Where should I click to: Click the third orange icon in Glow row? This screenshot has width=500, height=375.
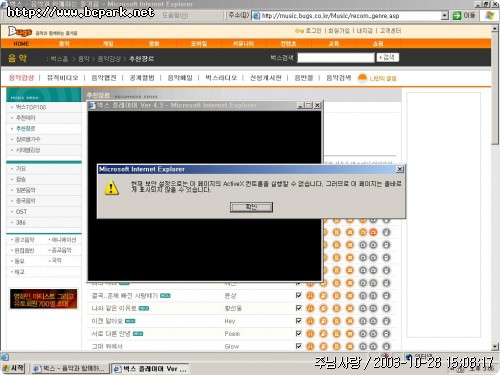(337, 346)
